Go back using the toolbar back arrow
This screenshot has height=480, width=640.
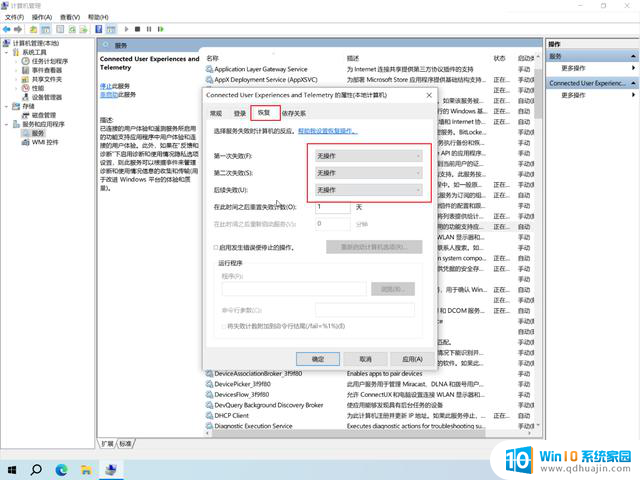coord(7,29)
